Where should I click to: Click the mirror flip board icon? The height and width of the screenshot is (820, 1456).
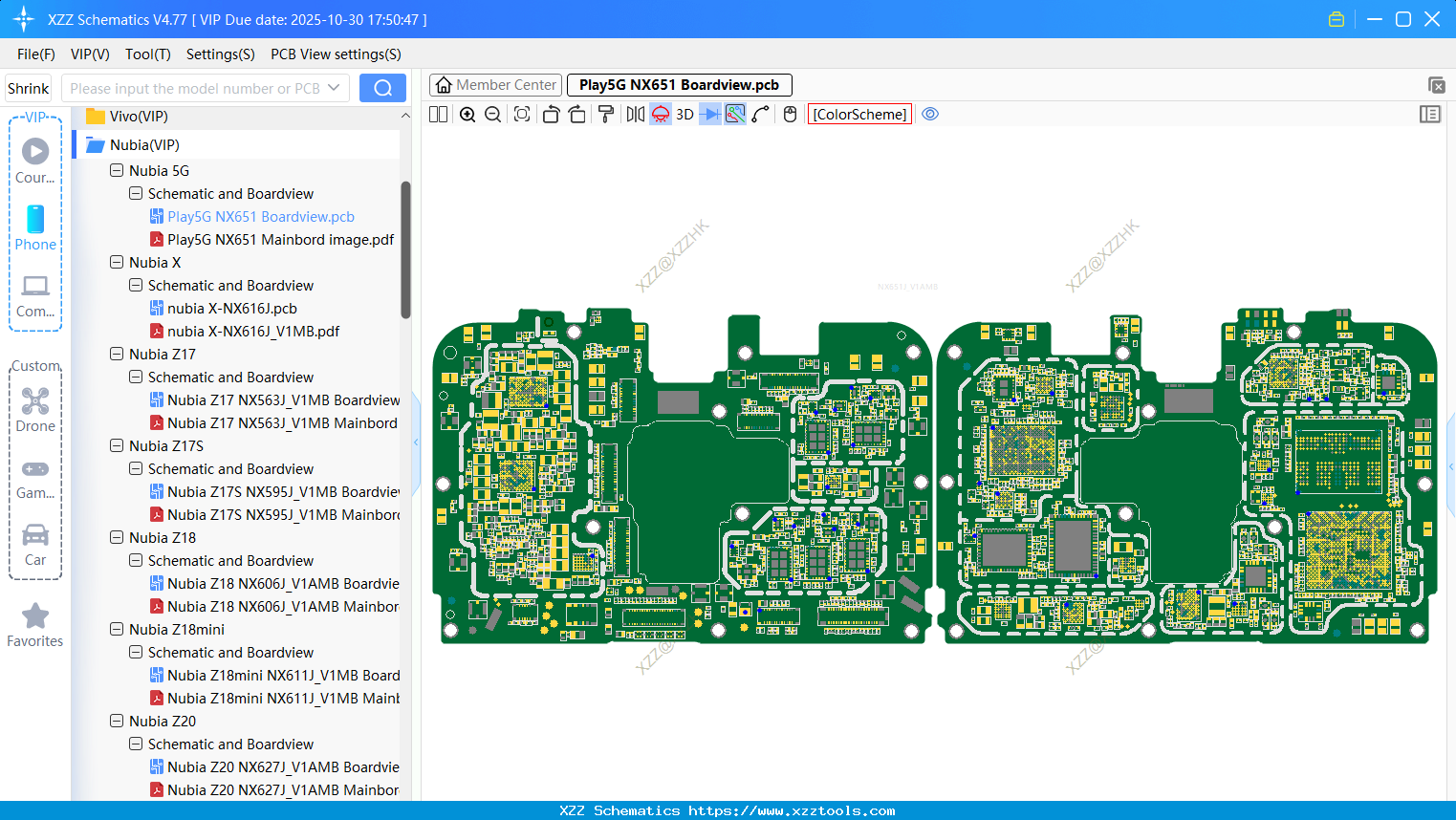pos(634,114)
